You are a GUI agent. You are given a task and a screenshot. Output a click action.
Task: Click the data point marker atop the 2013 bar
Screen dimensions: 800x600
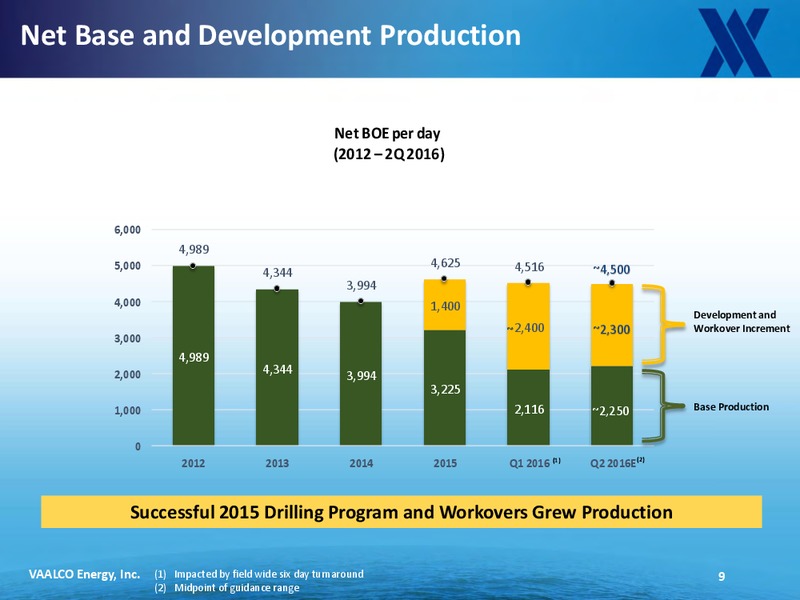[x=277, y=289]
